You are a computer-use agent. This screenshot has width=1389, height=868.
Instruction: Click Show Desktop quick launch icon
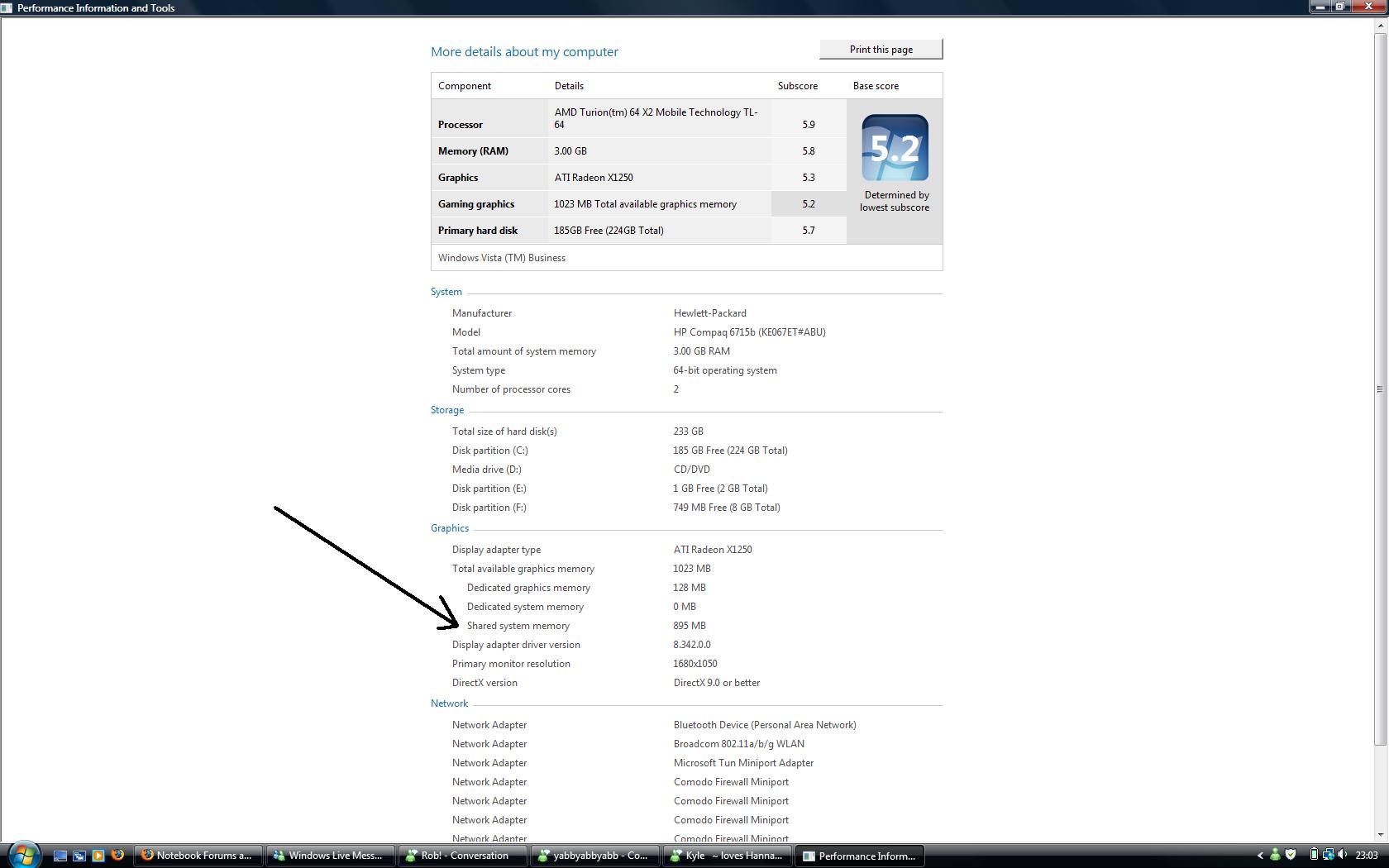(60, 856)
